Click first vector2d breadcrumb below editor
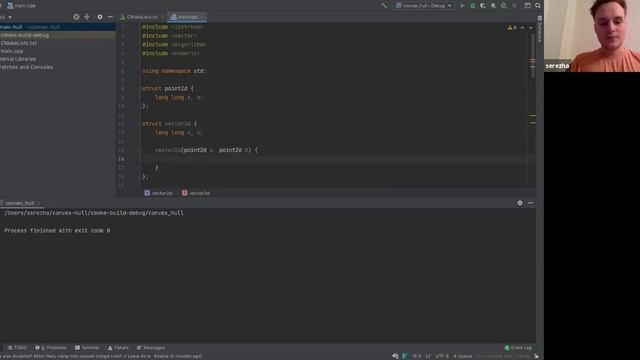The height and width of the screenshot is (360, 640). click(158, 193)
